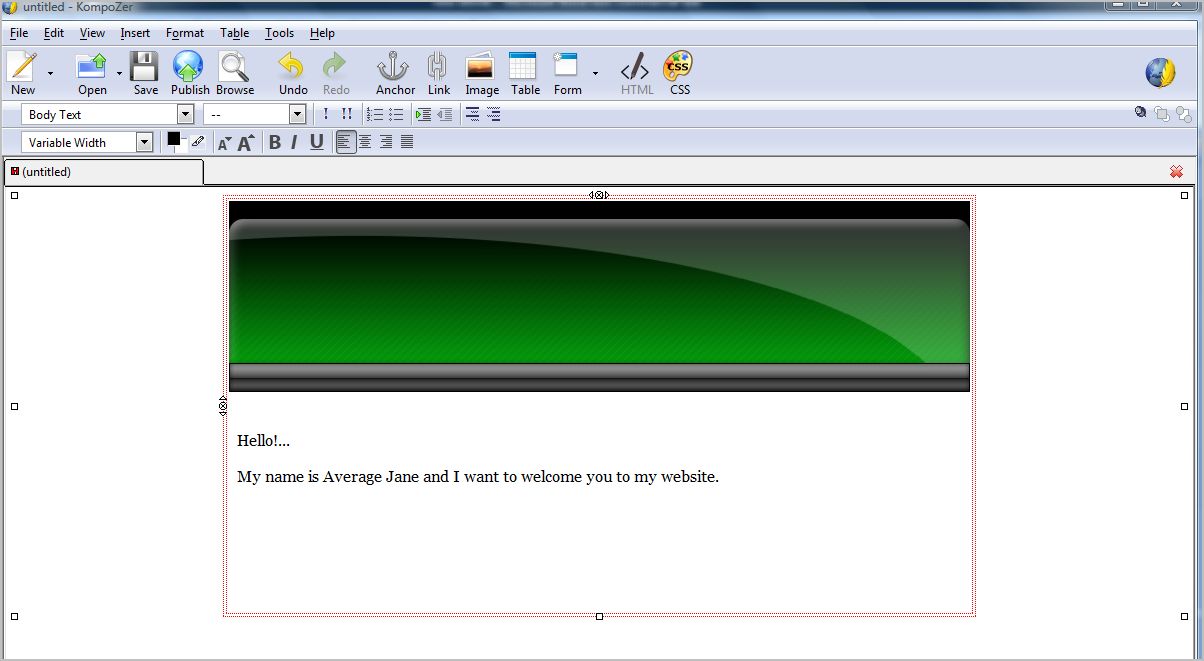Open the Variable Width font dropdown
Viewport: 1204px width, 661px height.
pyautogui.click(x=144, y=142)
